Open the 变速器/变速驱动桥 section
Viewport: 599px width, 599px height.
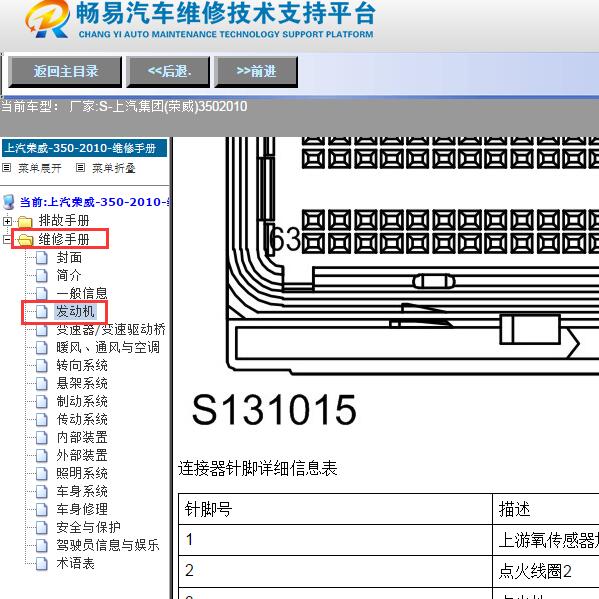(x=111, y=329)
